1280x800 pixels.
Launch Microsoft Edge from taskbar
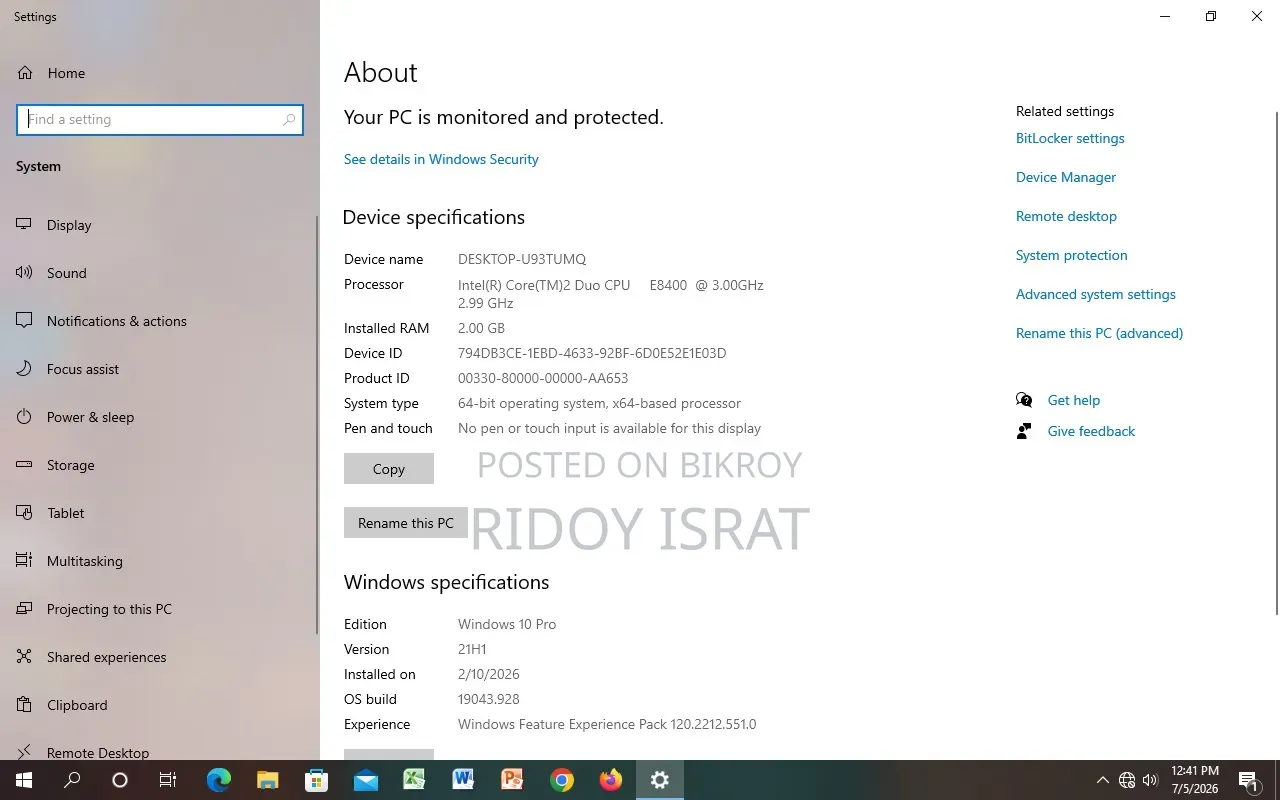tap(218, 780)
